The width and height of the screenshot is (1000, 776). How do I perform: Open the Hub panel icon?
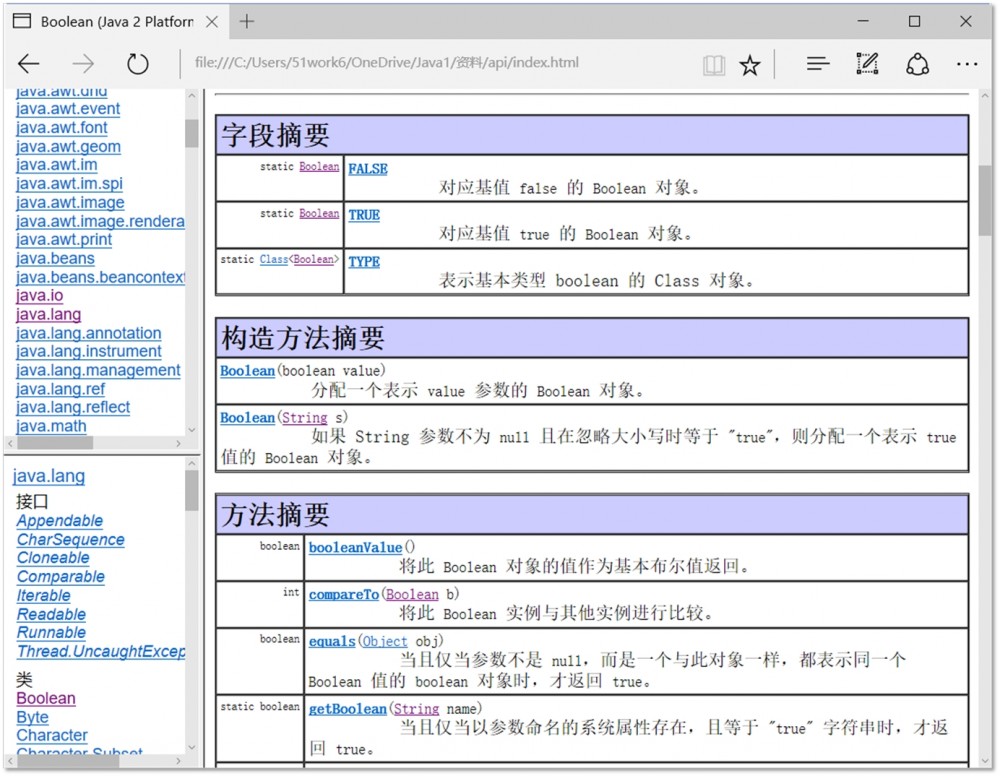(817, 62)
